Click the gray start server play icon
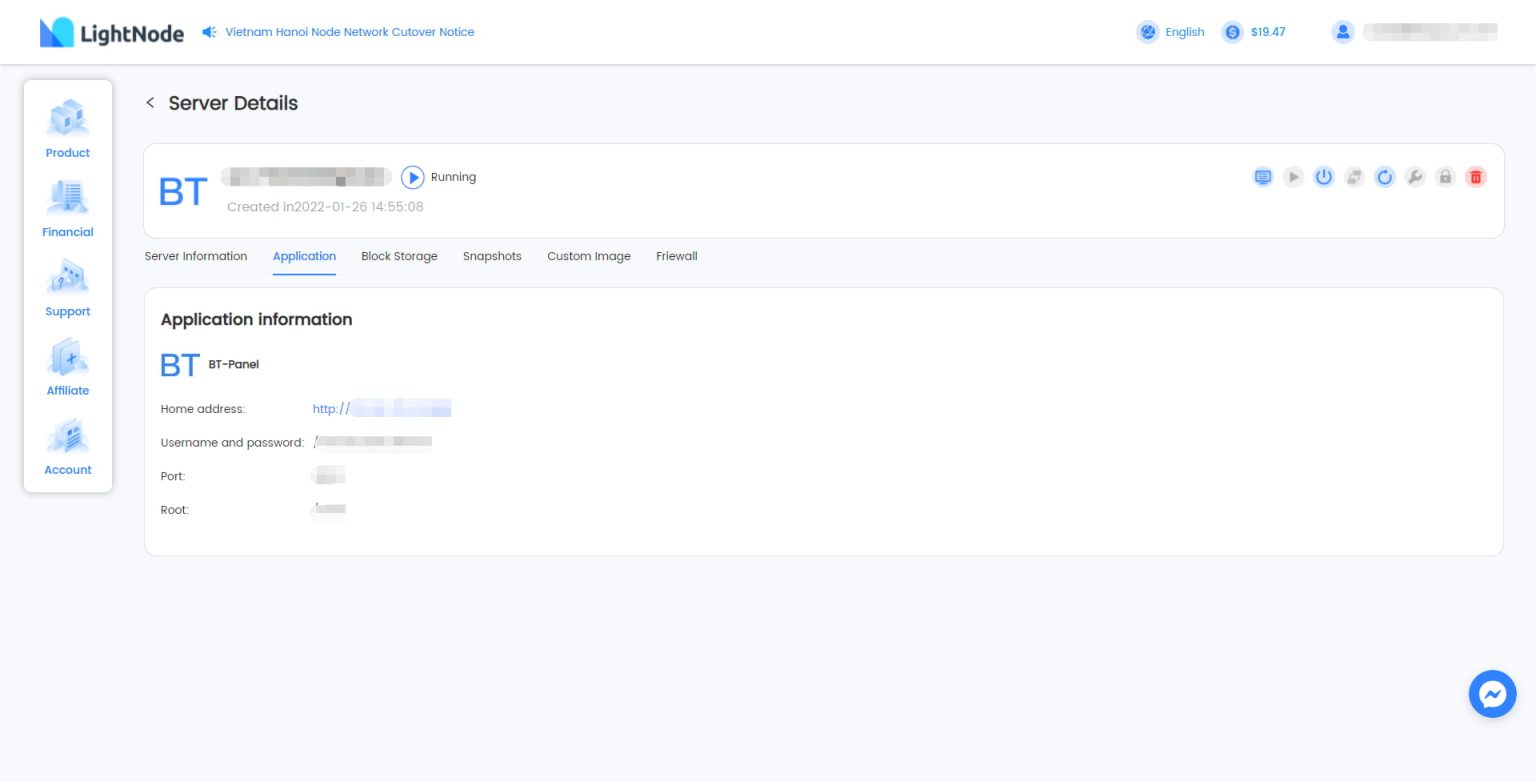The height and width of the screenshot is (782, 1536). [1294, 177]
